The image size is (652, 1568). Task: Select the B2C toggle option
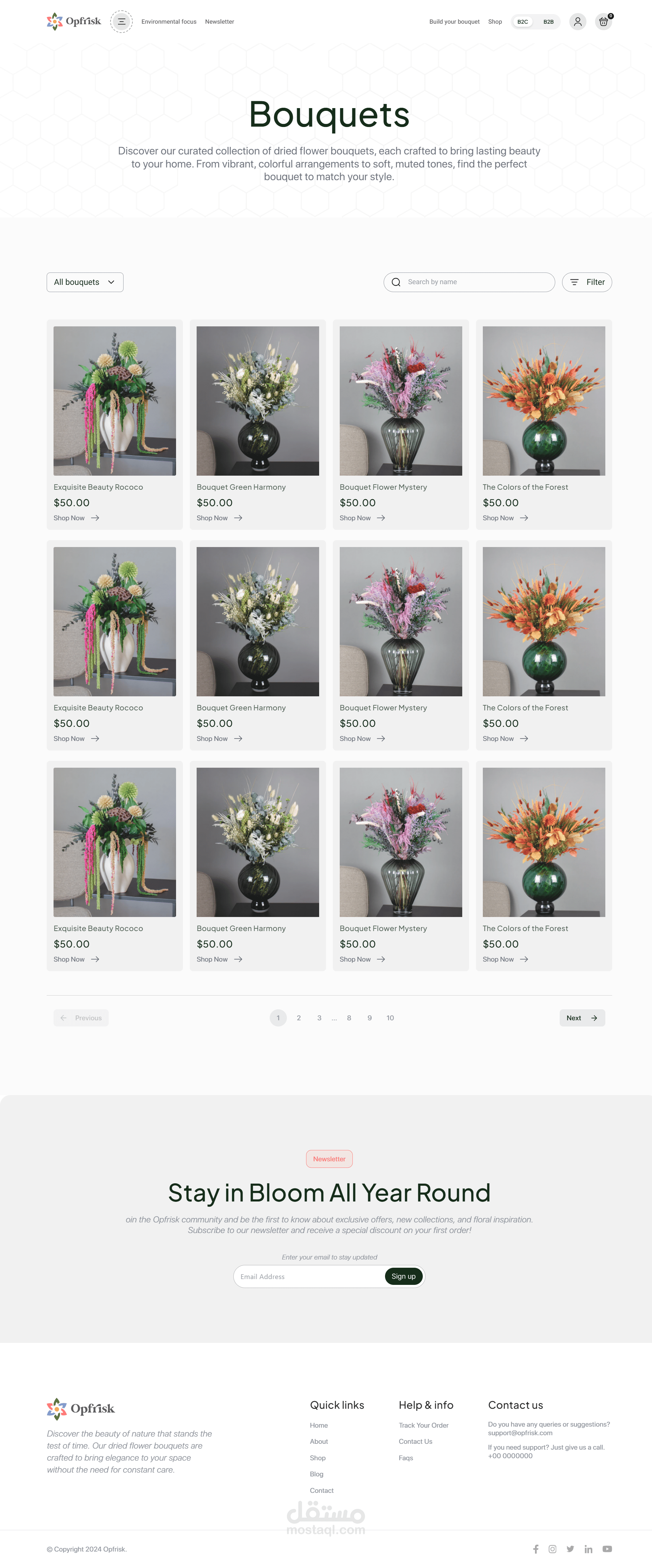(x=522, y=21)
